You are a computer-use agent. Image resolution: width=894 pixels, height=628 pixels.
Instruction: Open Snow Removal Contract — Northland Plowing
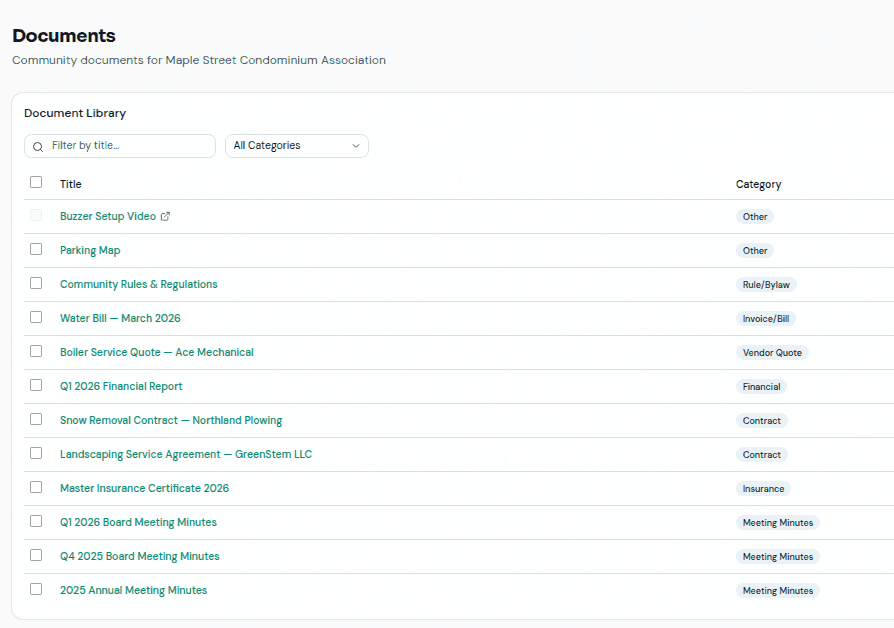point(171,420)
